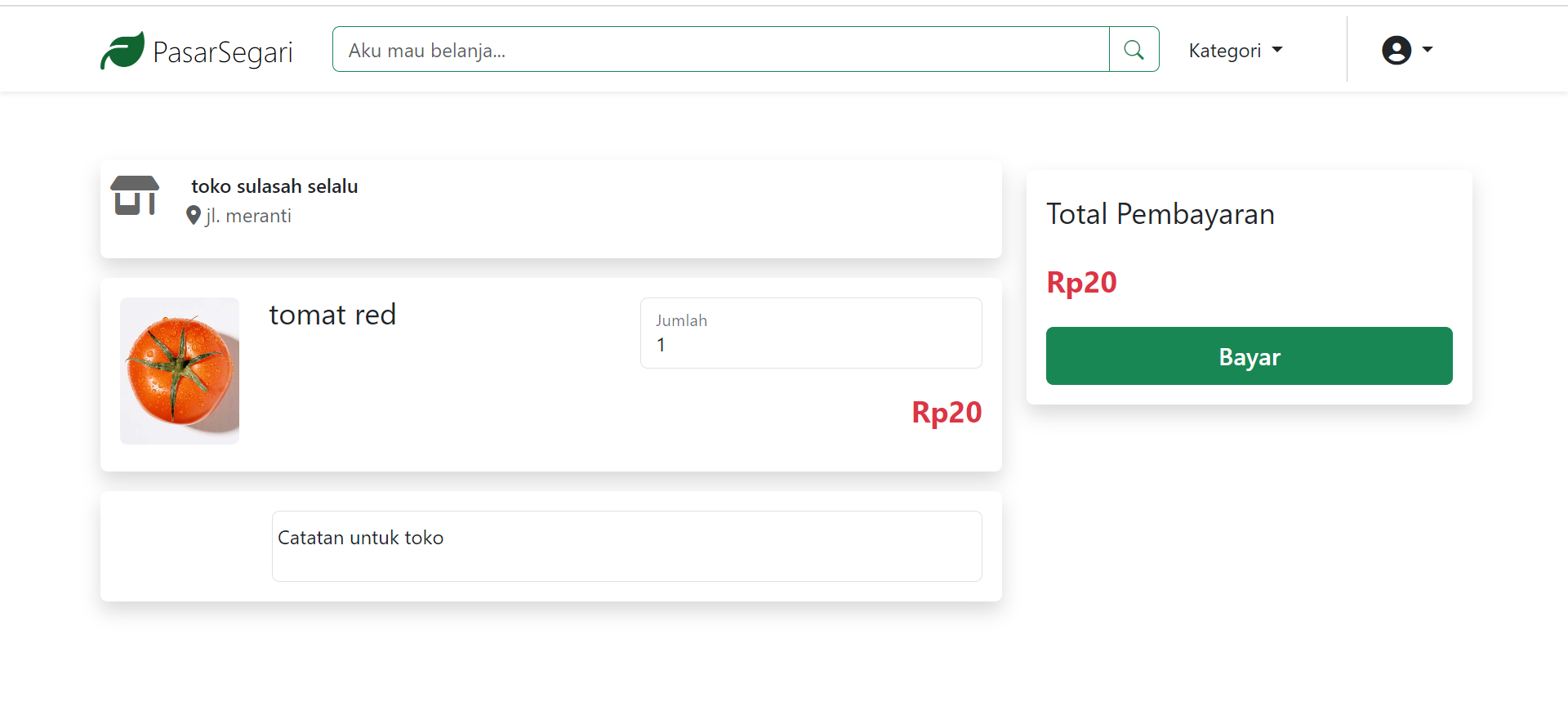Click the profile avatar in the header
This screenshot has height=702, width=1568.
coord(1396,50)
